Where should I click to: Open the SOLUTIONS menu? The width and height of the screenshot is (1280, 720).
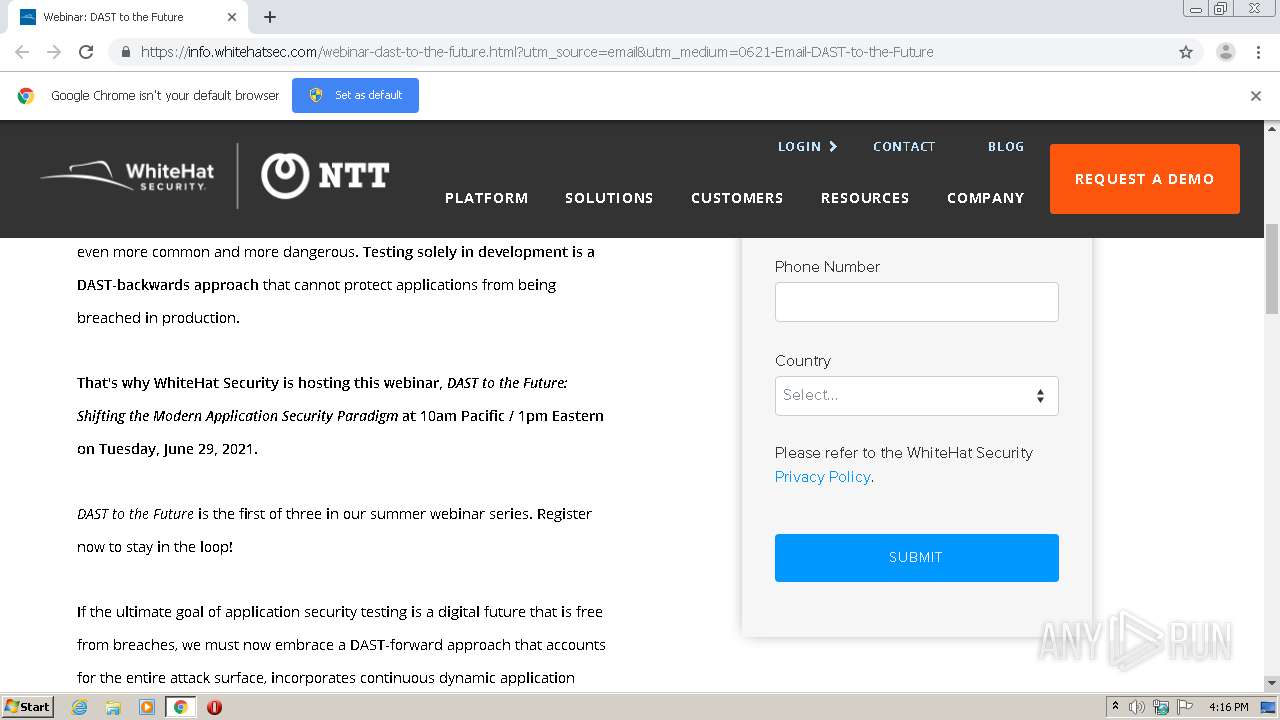[x=609, y=198]
